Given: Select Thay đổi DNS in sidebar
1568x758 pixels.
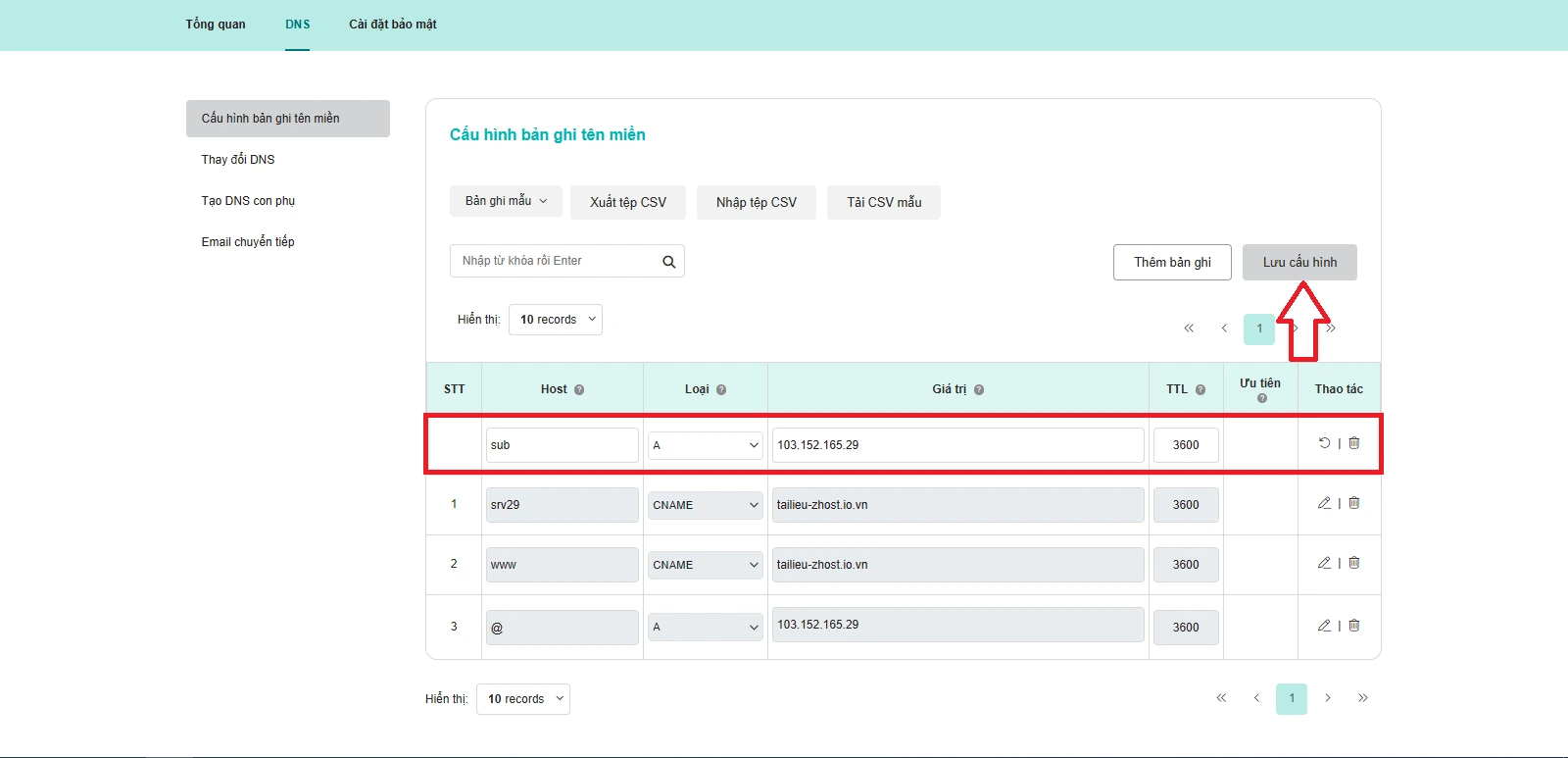Looking at the screenshot, I should [x=238, y=160].
